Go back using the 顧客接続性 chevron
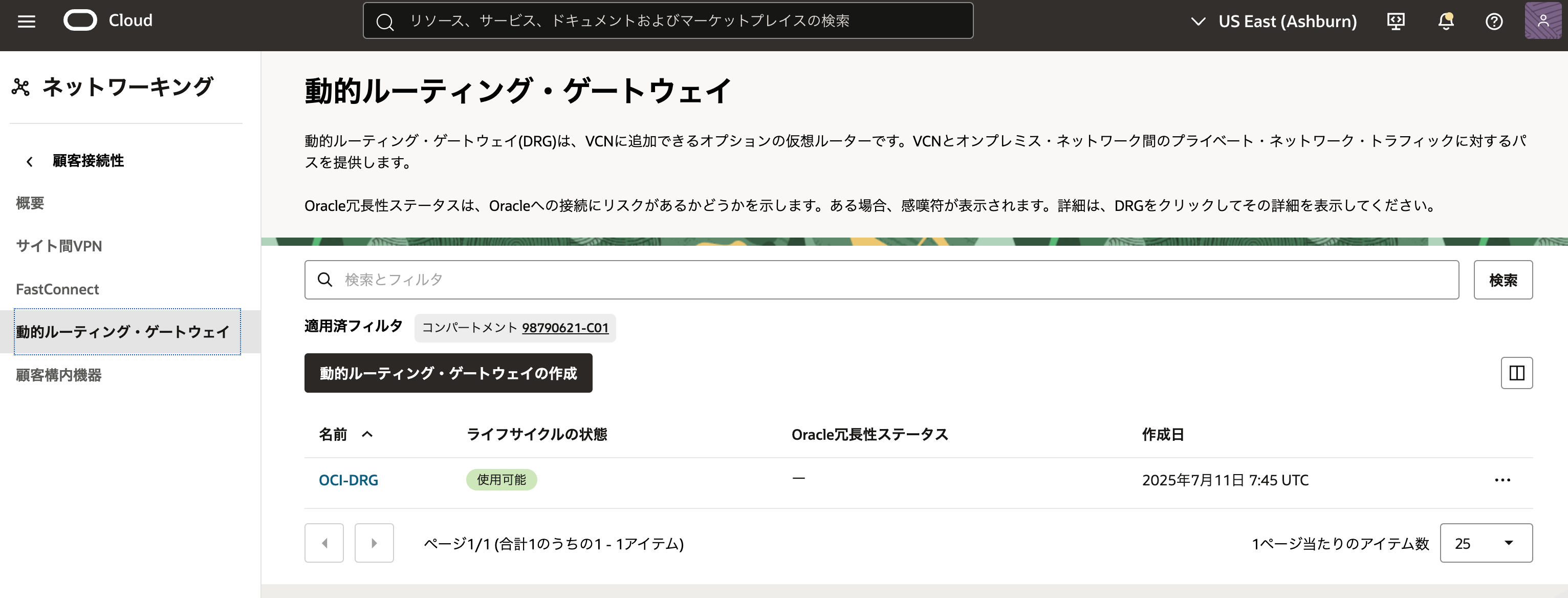Viewport: 1568px width, 598px height. point(29,161)
